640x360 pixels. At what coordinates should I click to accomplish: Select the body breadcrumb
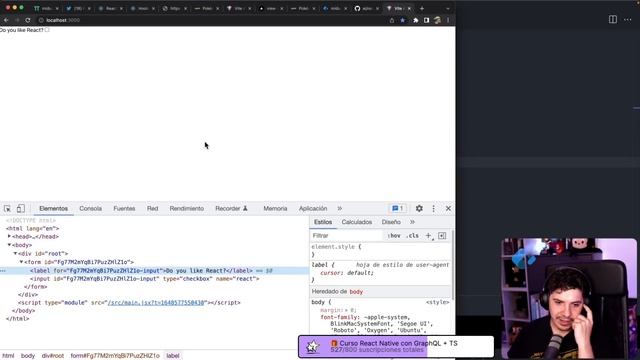[x=28, y=356]
